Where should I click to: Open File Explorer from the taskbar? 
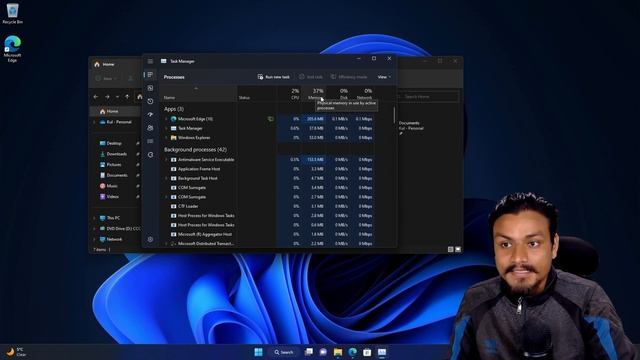tap(338, 352)
